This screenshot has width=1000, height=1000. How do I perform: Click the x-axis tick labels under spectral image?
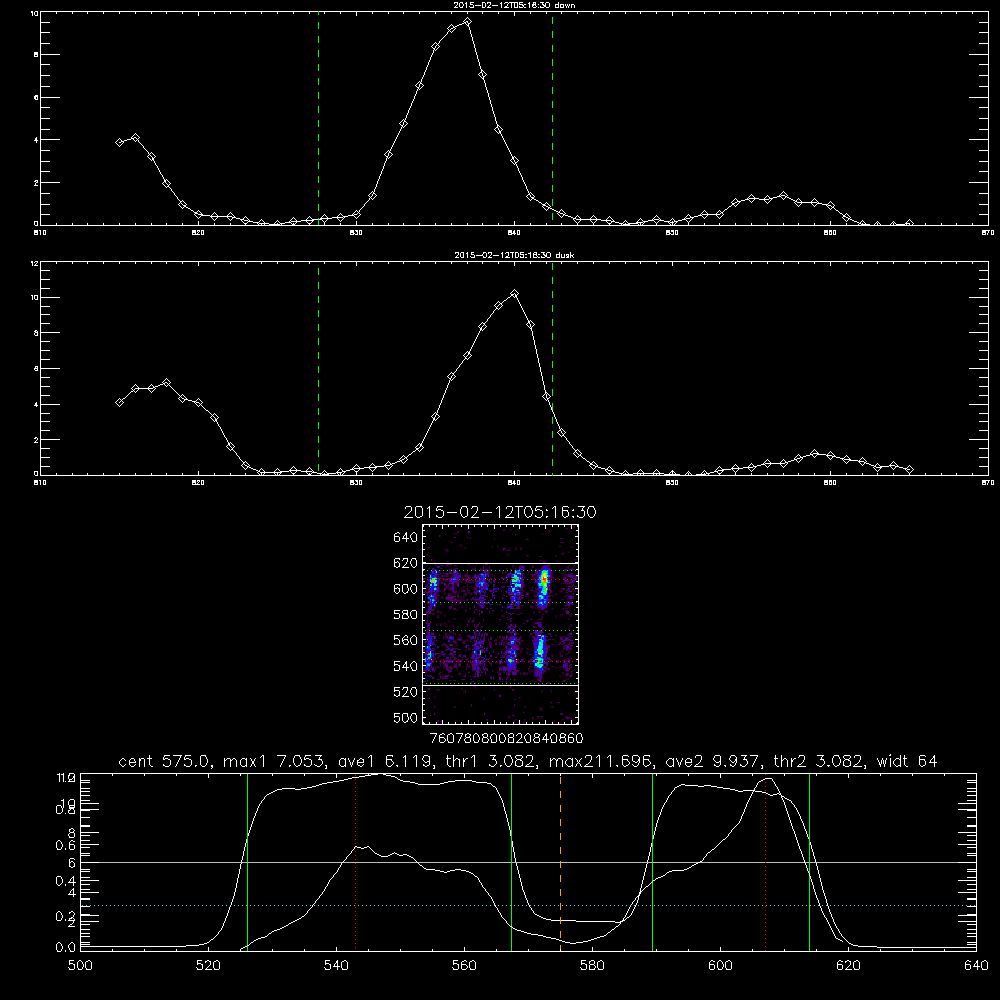(x=507, y=739)
